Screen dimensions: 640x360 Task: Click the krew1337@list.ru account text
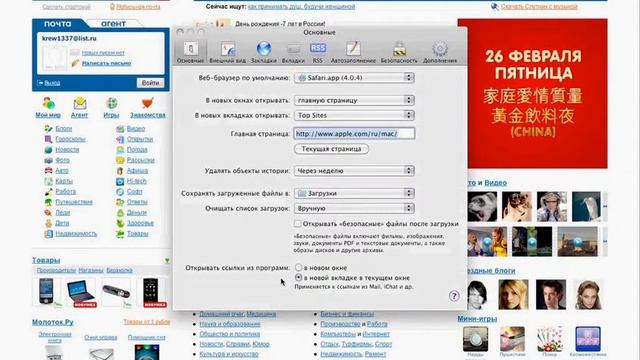[69, 38]
